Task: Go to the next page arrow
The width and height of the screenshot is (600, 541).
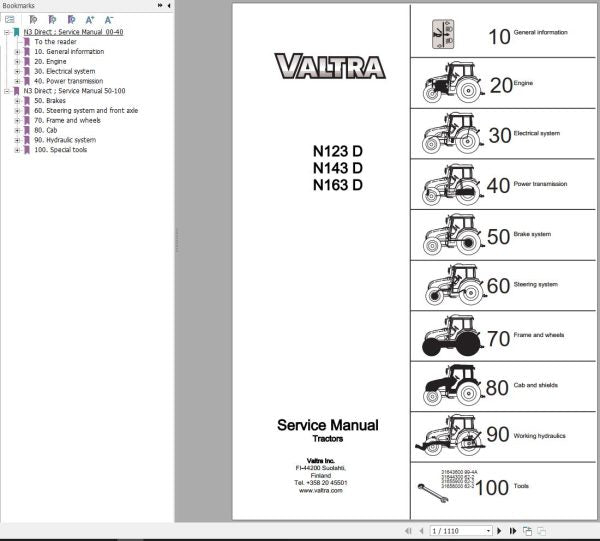Action: coord(500,530)
